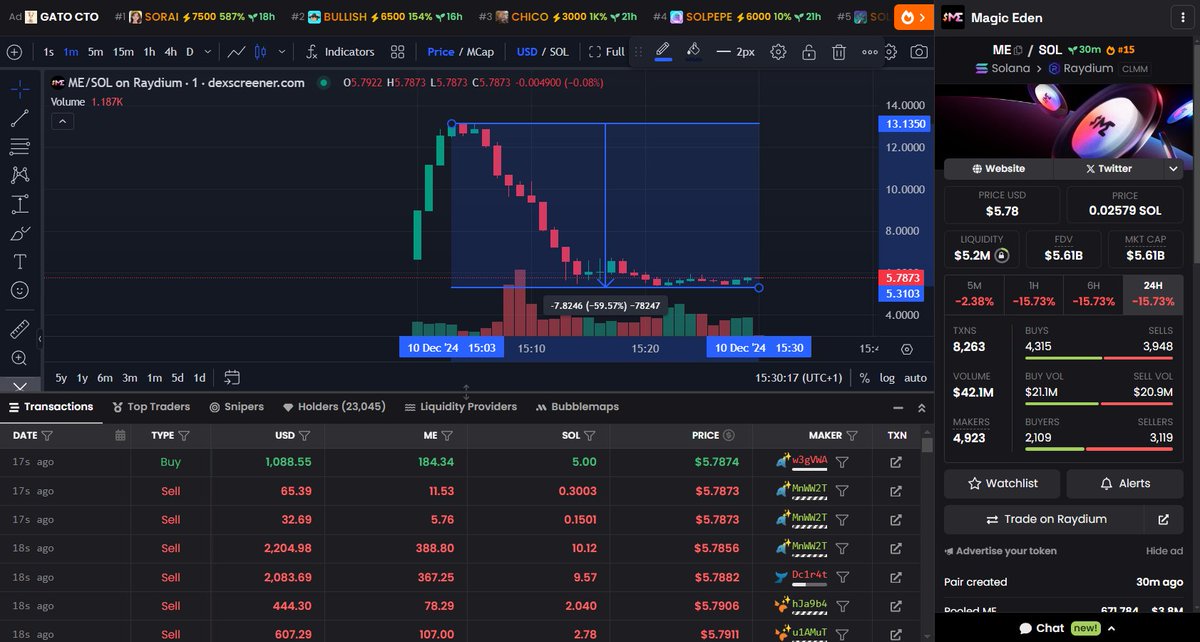The width and height of the screenshot is (1200, 642).
Task: Open transaction link for the 1,088.55 Buy row
Action: click(896, 462)
